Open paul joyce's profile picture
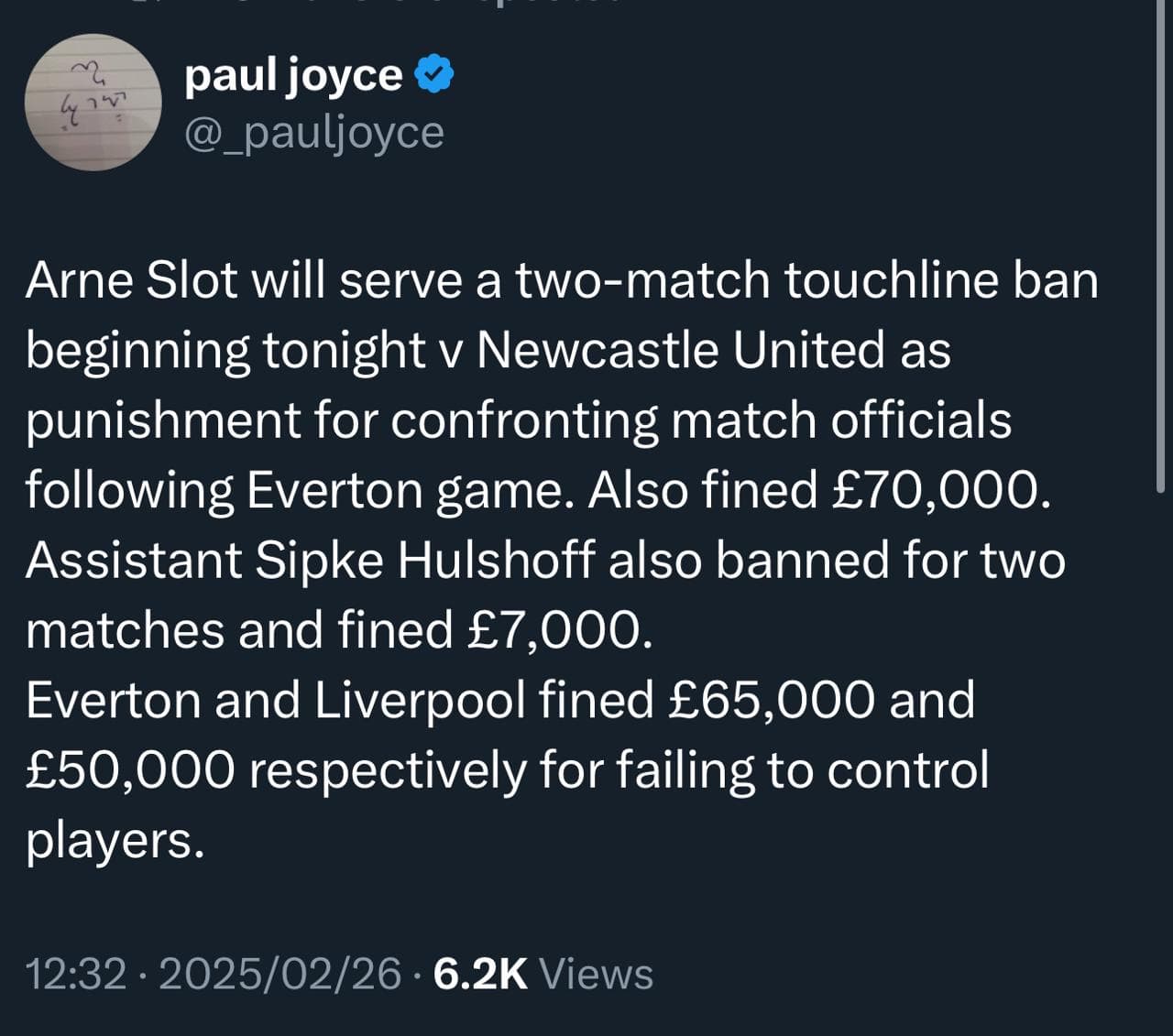This screenshot has height=1036, width=1173. 93,103
